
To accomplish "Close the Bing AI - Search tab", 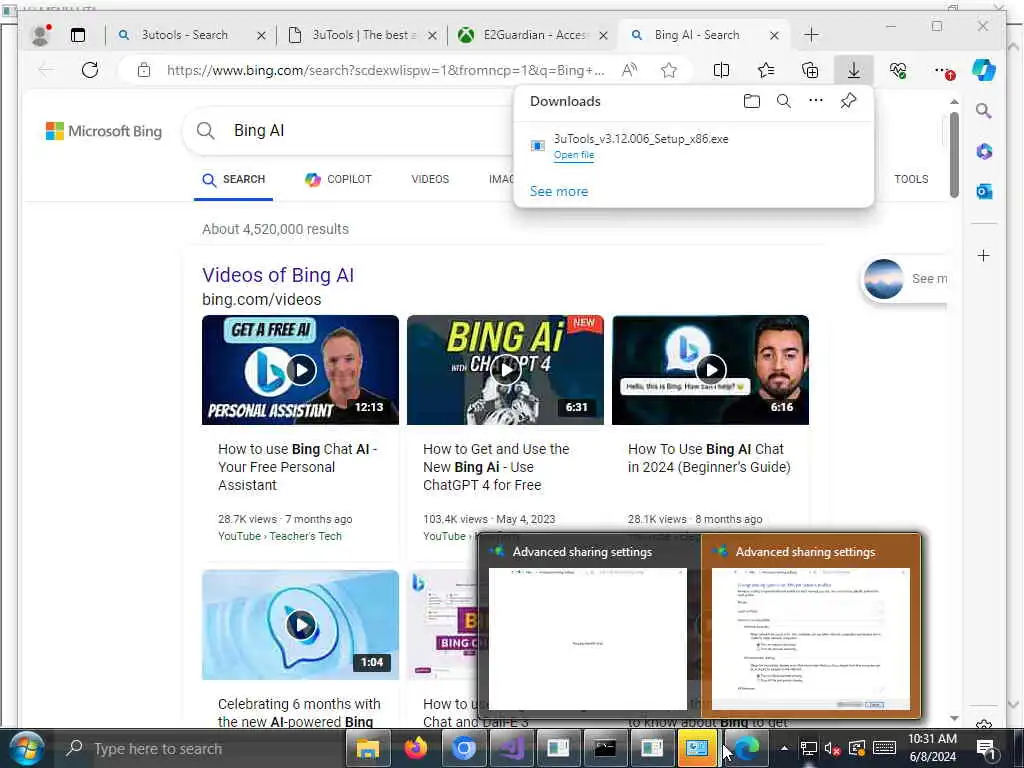I will [x=775, y=35].
